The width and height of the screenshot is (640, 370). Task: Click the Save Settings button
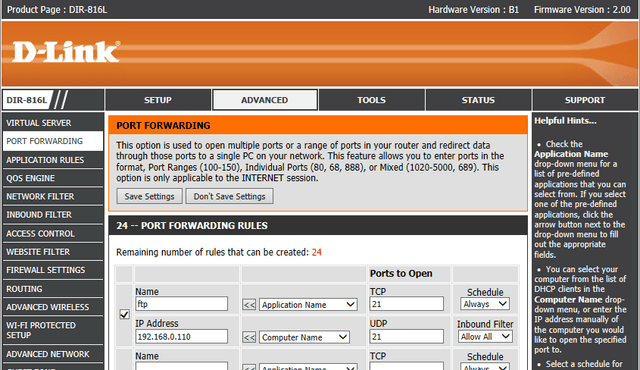(149, 196)
